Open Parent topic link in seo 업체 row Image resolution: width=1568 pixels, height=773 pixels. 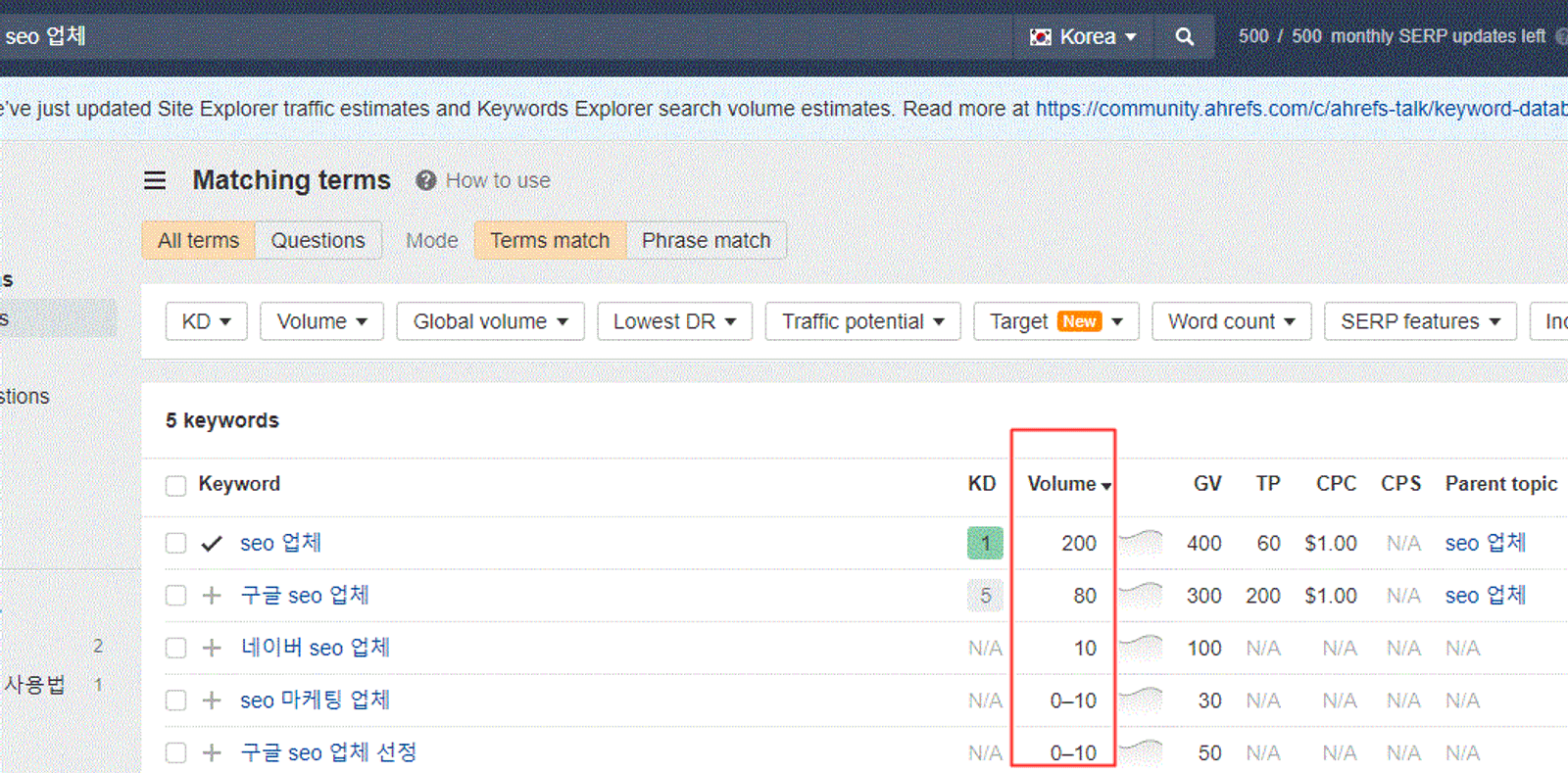click(x=1486, y=543)
